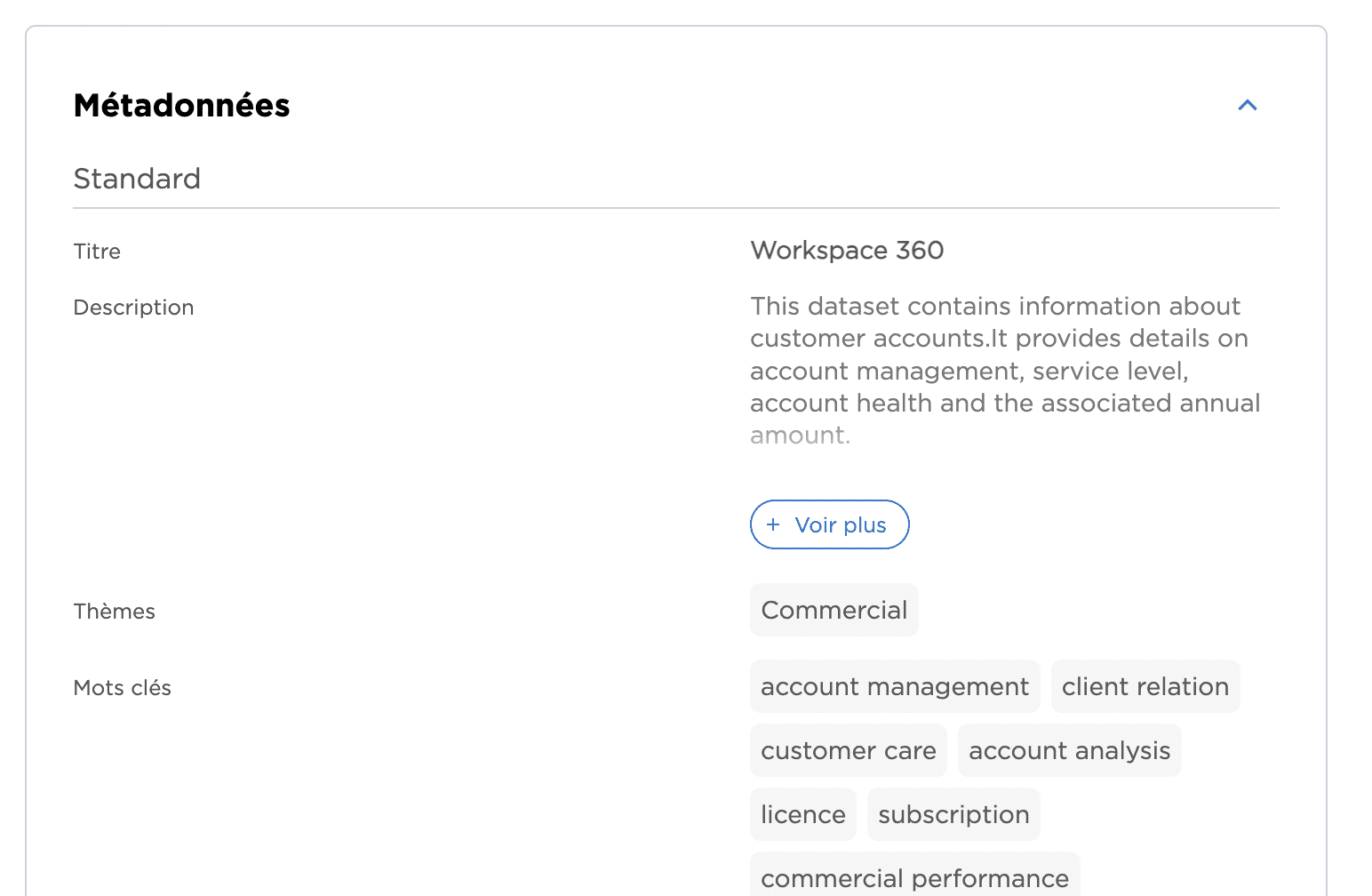Click the Thèmes field label
This screenshot has height=896, width=1372.
click(114, 612)
